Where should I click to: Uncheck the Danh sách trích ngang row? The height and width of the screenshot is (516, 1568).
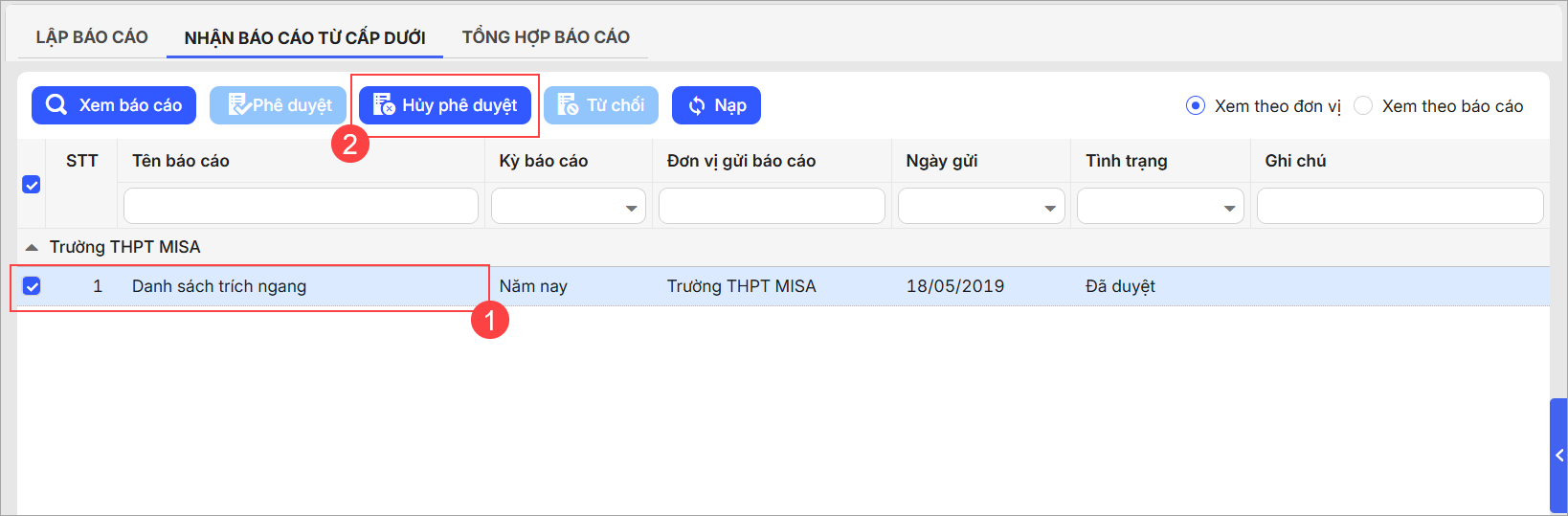coord(32,286)
